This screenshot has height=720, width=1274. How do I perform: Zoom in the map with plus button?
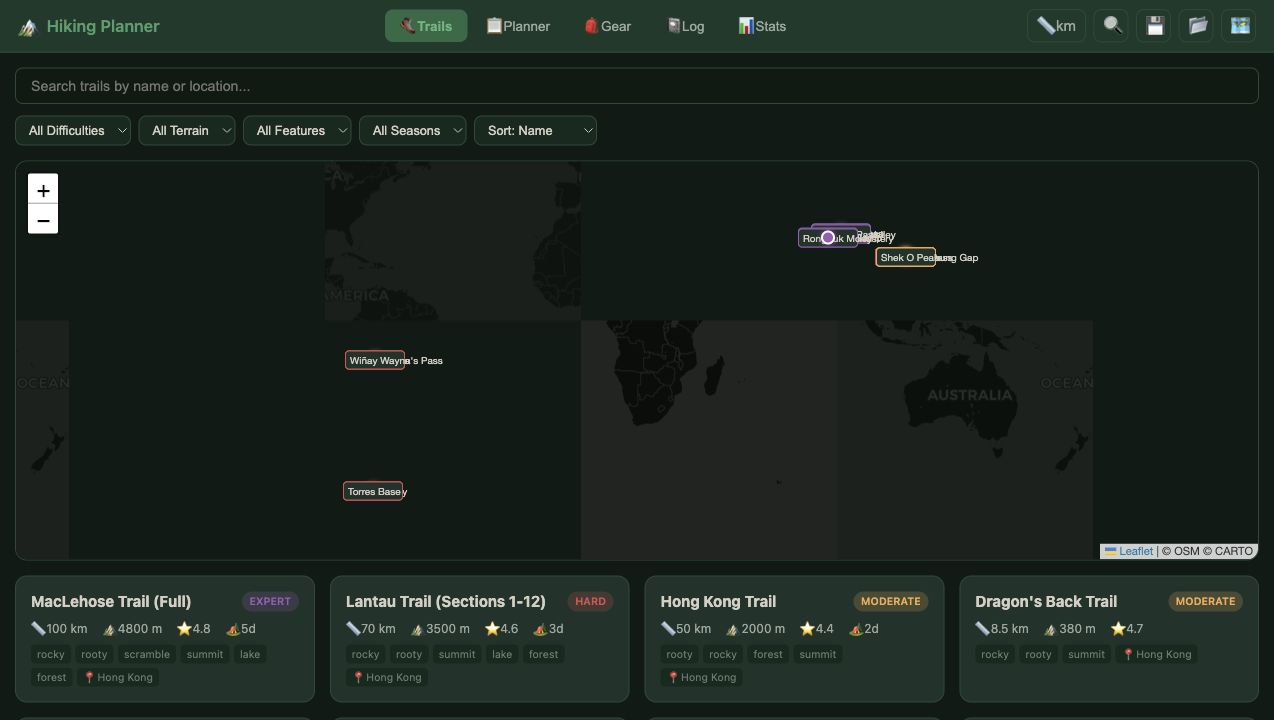pos(43,190)
